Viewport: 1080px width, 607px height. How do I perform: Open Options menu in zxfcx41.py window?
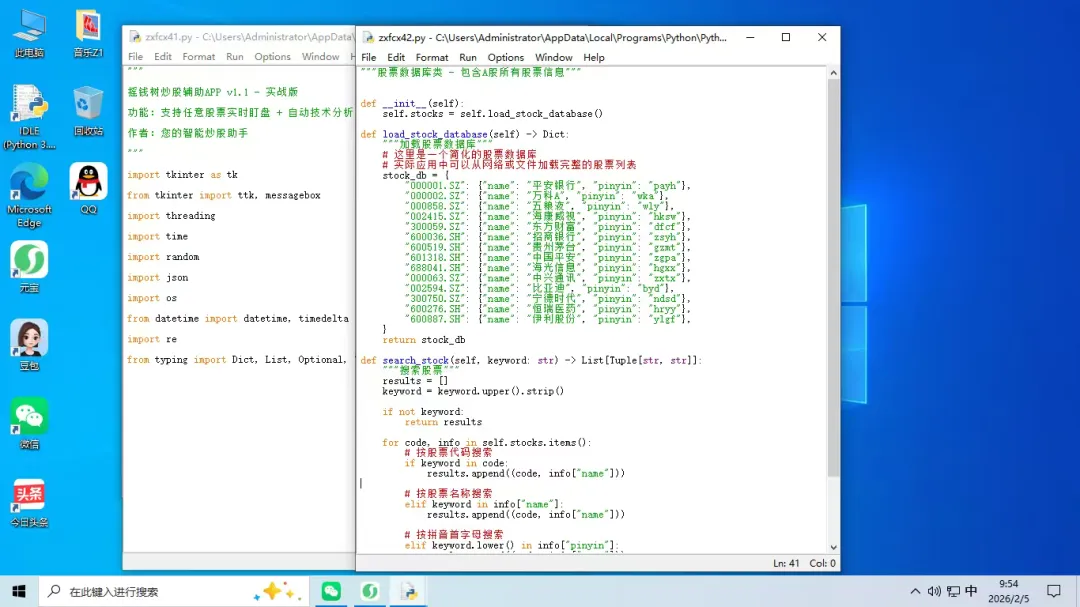[x=272, y=56]
